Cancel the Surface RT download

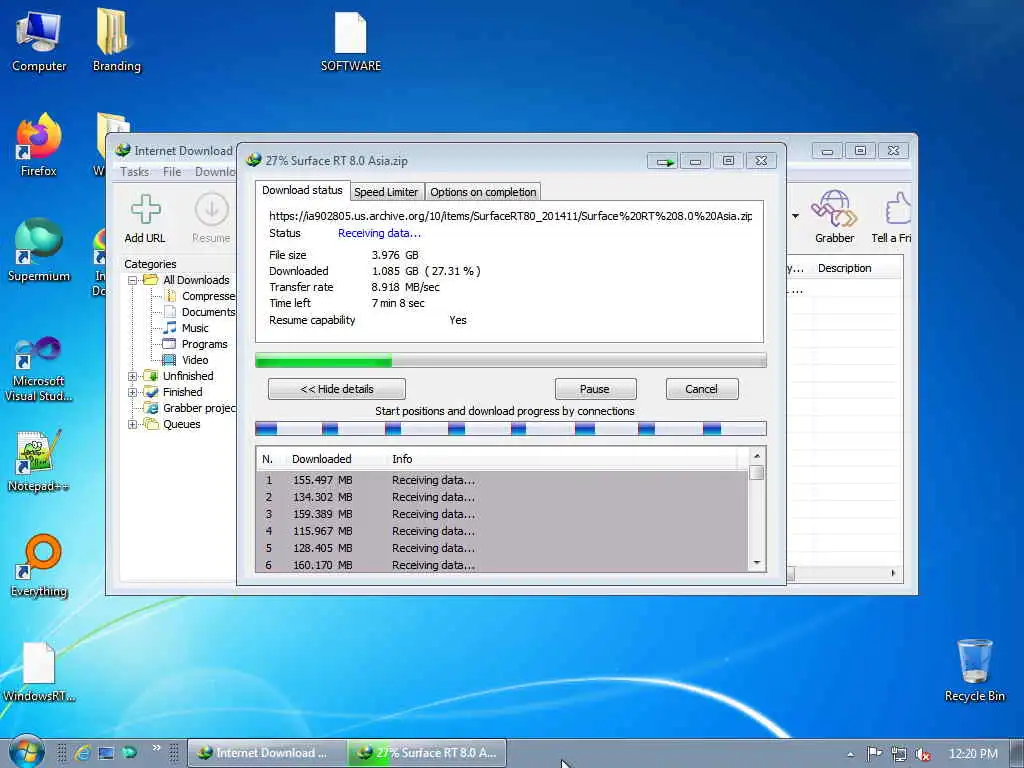(701, 389)
